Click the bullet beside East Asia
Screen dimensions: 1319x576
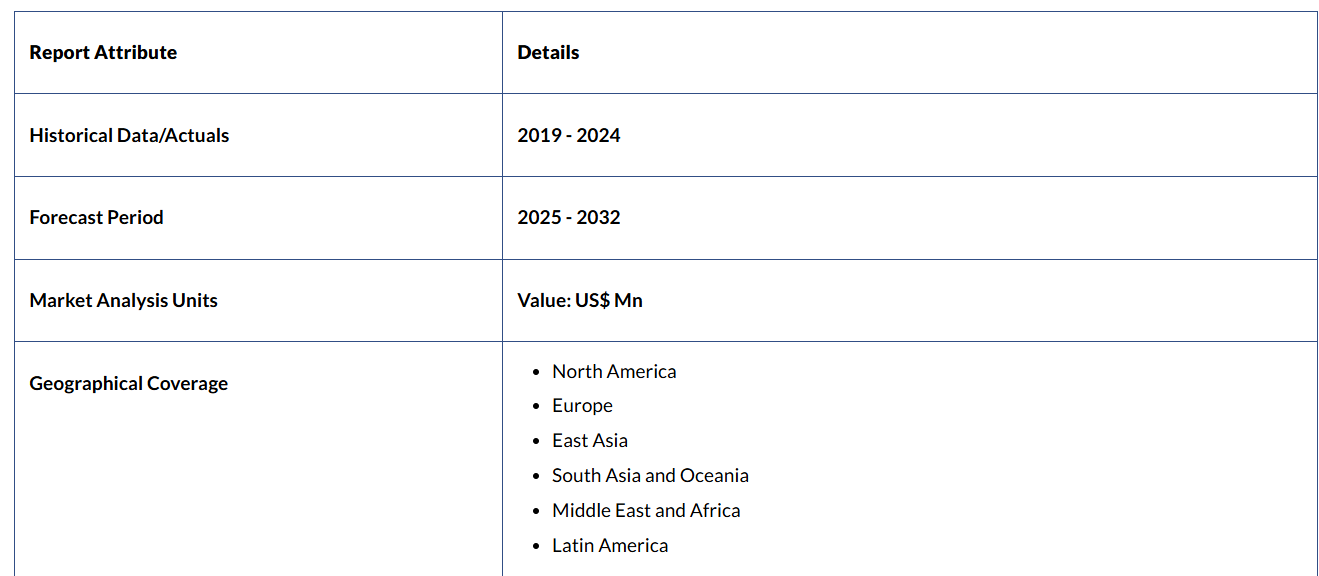pos(539,442)
